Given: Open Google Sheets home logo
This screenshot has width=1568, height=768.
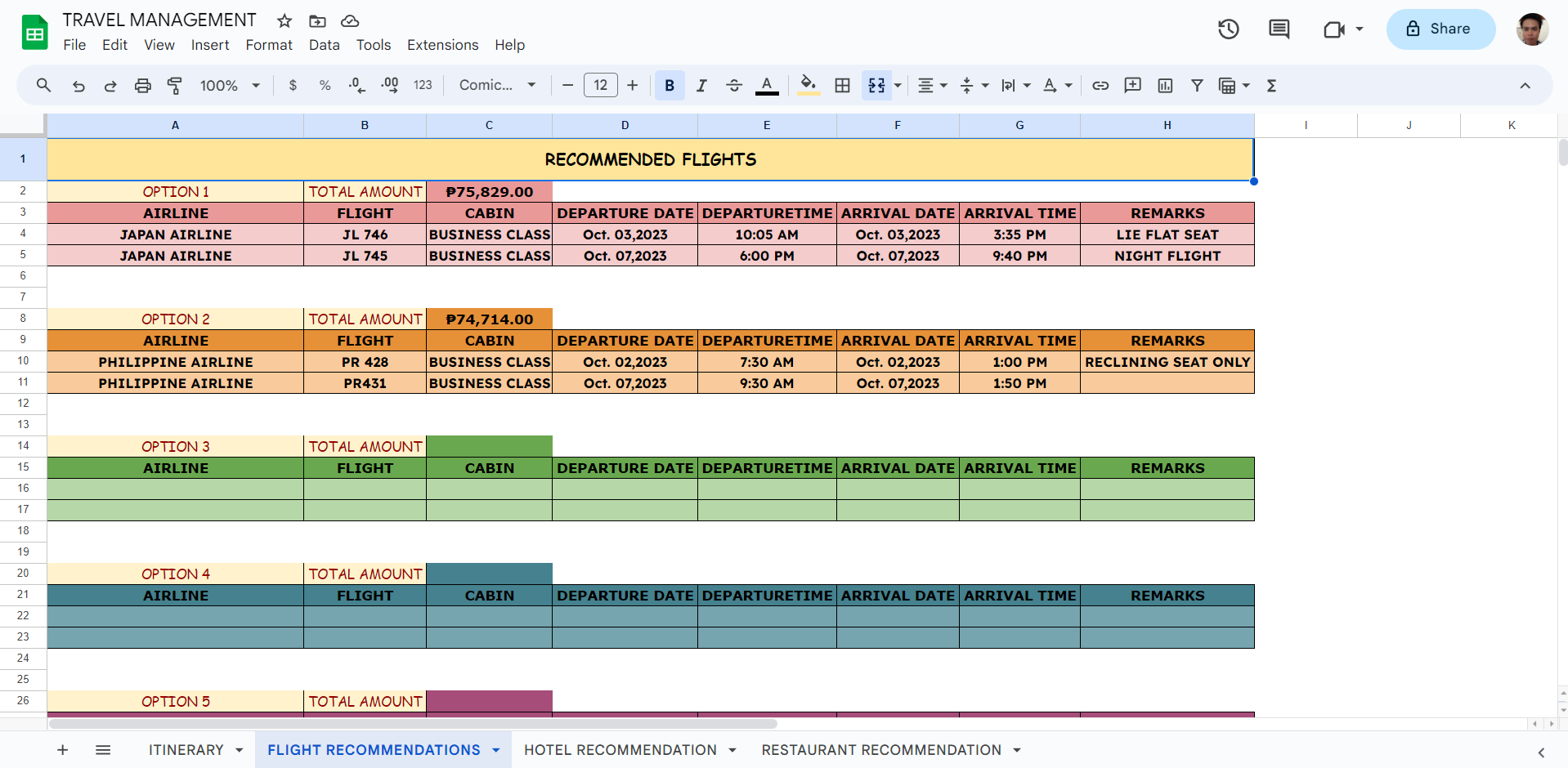Looking at the screenshot, I should 34,33.
